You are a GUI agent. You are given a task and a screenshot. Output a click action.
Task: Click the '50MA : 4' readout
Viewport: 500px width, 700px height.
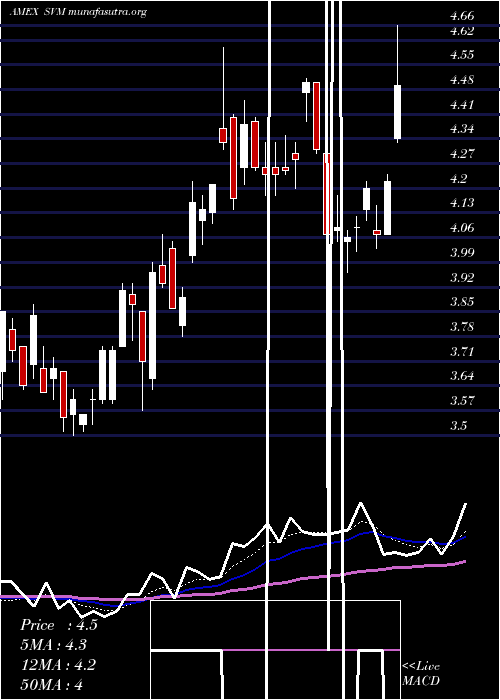tap(52, 685)
